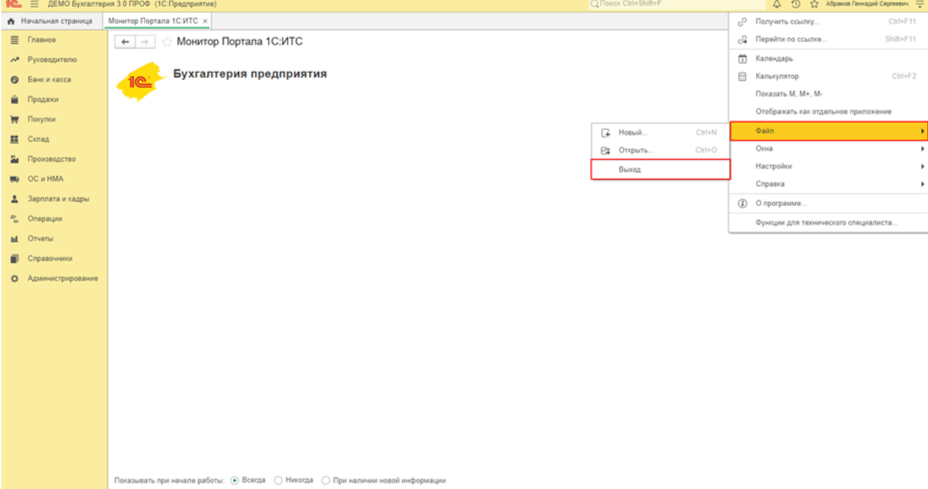Click the Главное section icon
The image size is (928, 489).
click(x=14, y=40)
